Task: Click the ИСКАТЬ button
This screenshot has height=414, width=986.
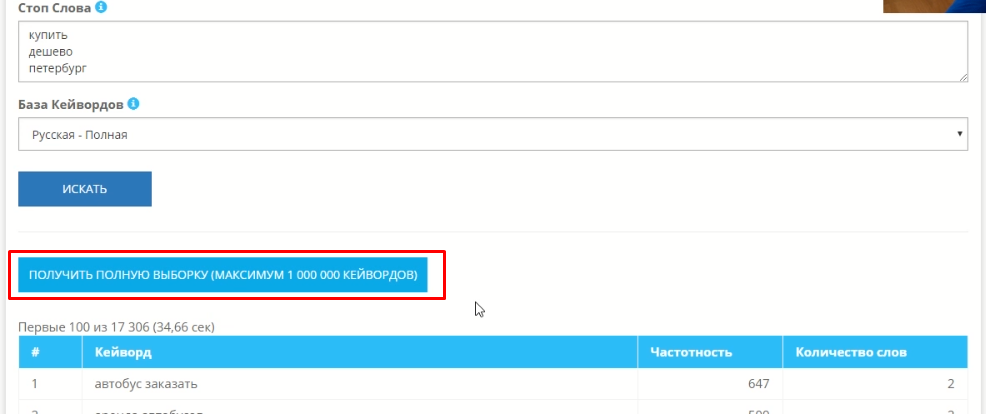Action: click(85, 189)
